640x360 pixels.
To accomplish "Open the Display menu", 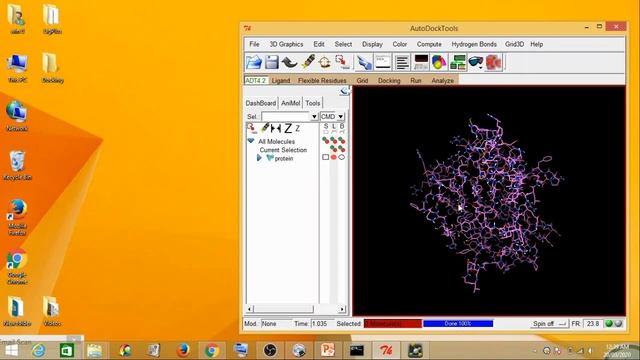I will point(372,44).
